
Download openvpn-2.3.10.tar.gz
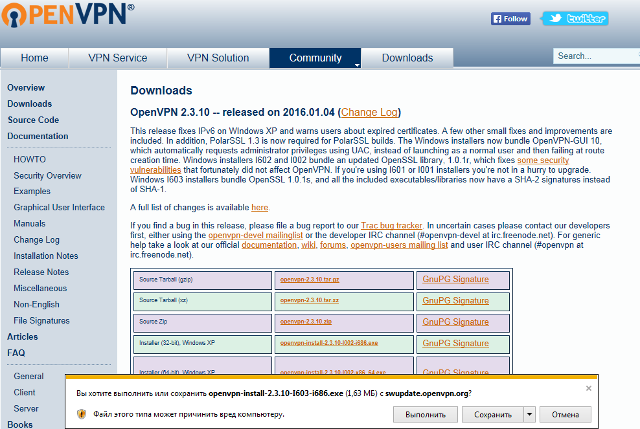click(309, 280)
